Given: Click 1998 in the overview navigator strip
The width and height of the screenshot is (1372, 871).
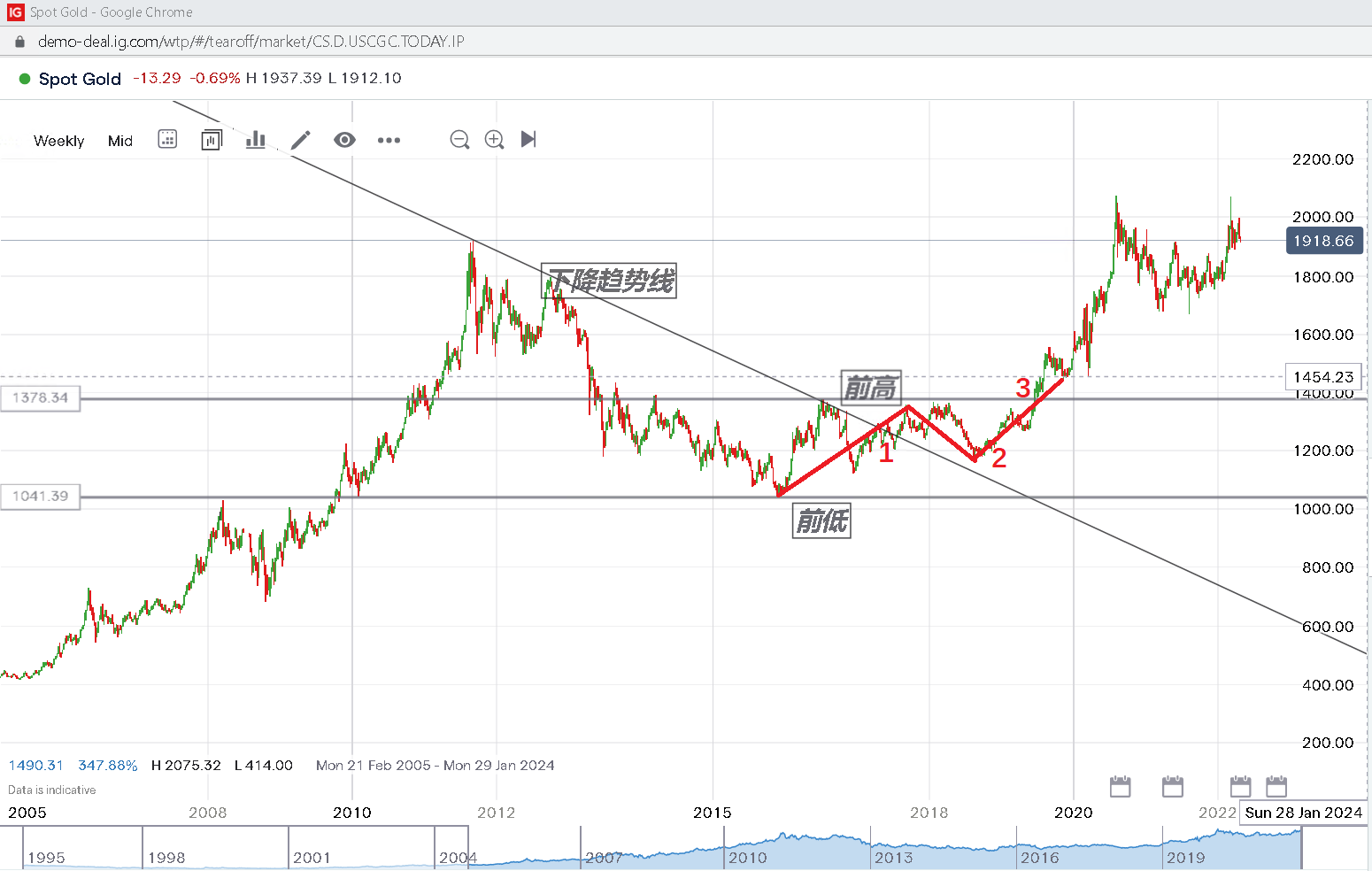Looking at the screenshot, I should pos(166,857).
